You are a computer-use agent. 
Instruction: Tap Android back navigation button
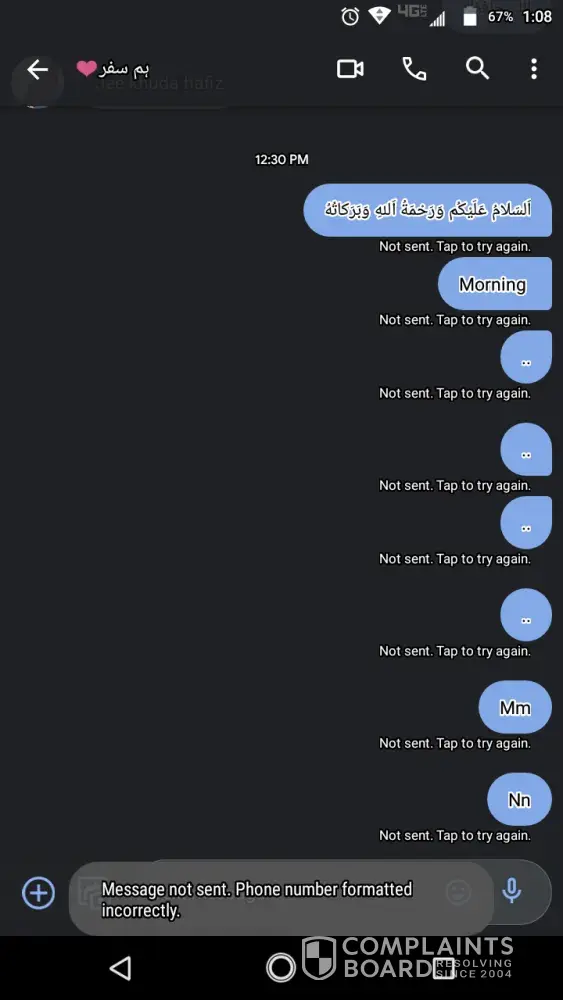pyautogui.click(x=120, y=967)
